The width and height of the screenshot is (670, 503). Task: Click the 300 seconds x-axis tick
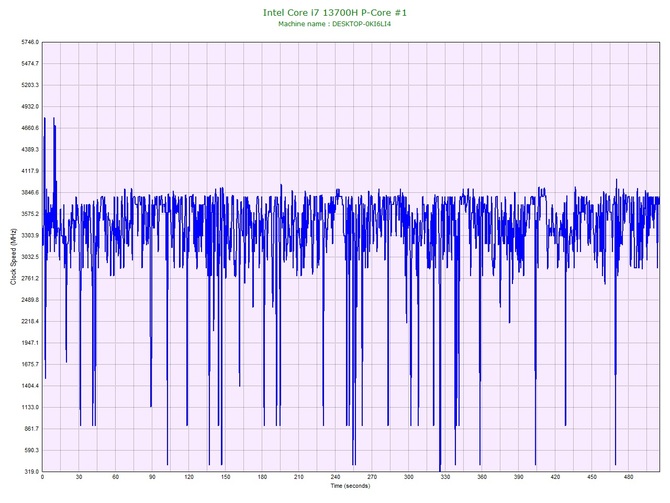point(409,477)
